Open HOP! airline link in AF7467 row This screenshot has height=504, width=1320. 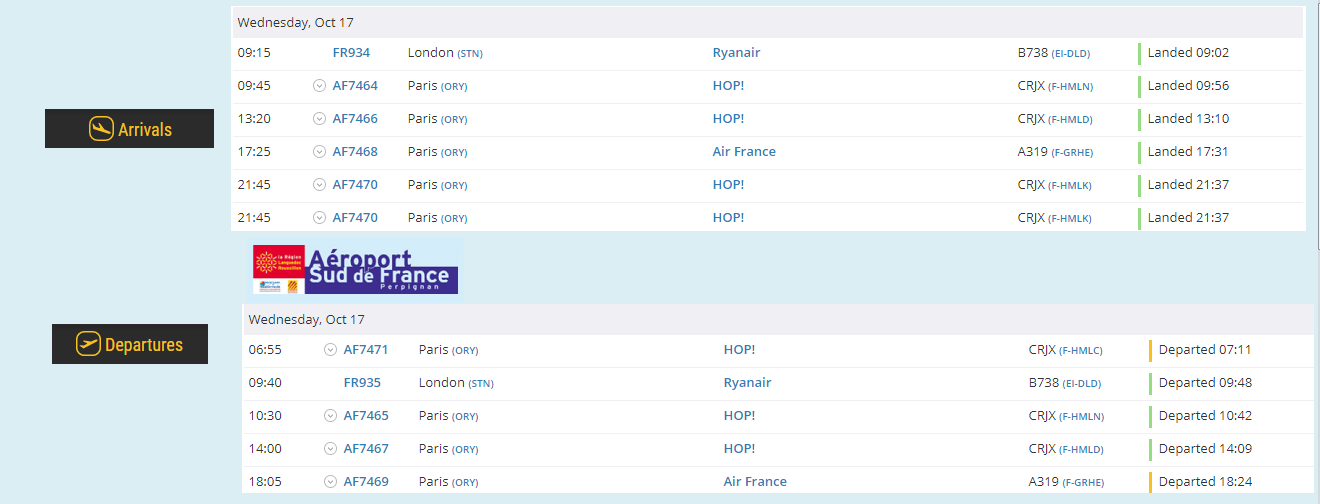[x=740, y=449]
